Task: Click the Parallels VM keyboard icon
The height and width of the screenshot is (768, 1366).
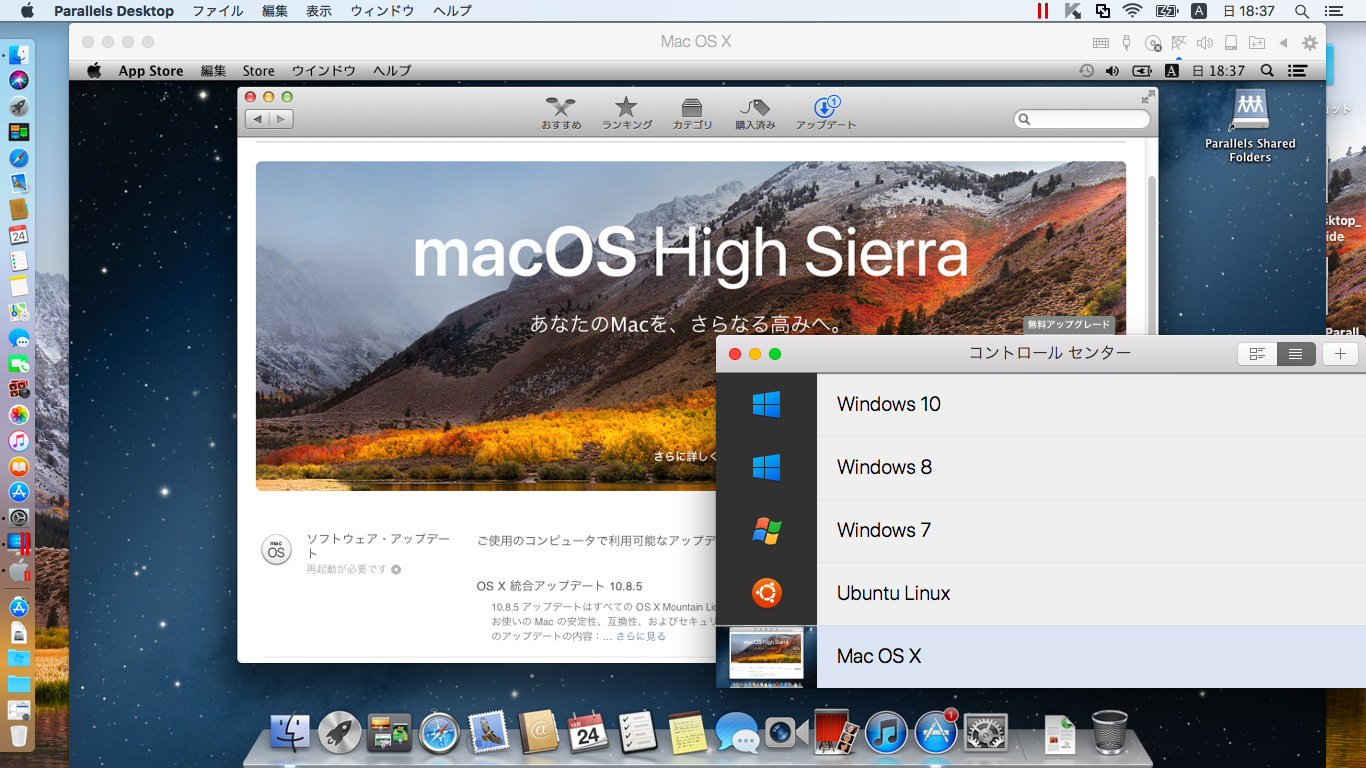Action: pyautogui.click(x=1101, y=43)
